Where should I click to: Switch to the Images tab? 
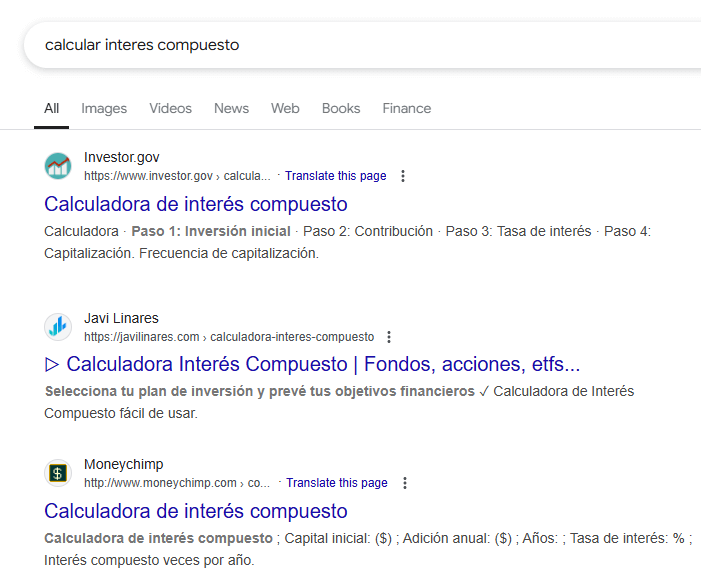(104, 109)
